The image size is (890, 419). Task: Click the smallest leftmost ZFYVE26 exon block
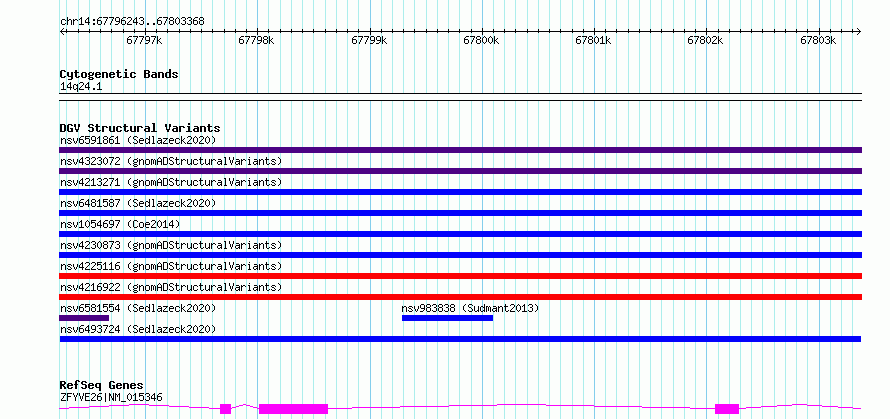pos(225,408)
